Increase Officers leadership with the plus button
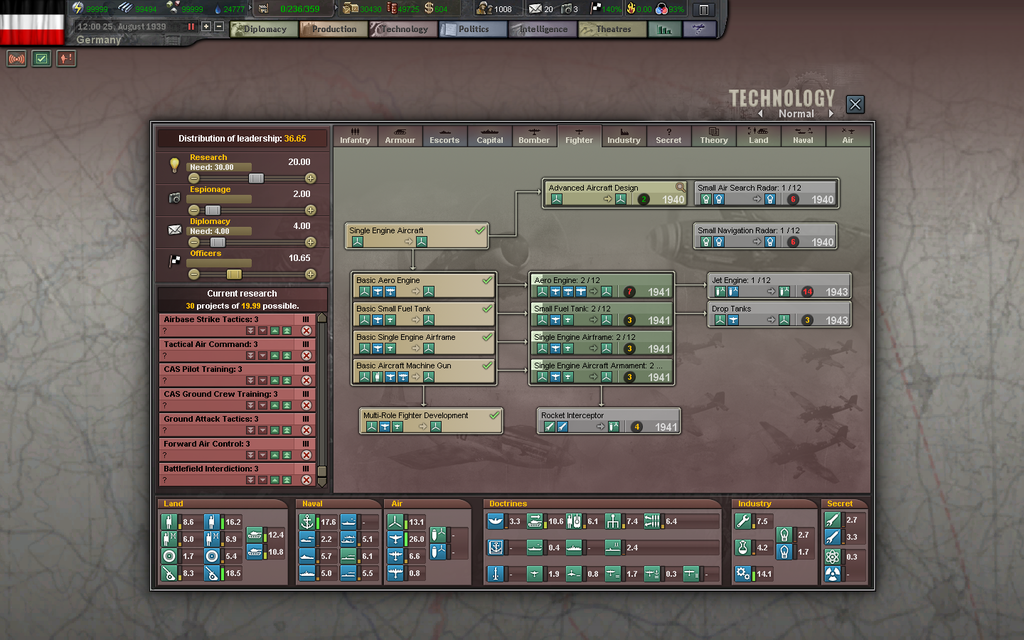 tap(310, 274)
